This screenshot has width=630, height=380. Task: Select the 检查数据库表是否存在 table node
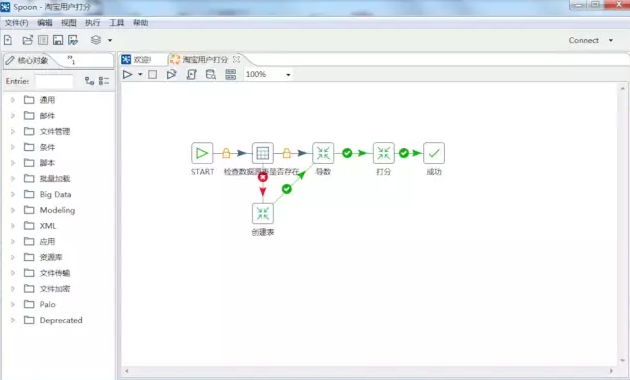pos(263,153)
